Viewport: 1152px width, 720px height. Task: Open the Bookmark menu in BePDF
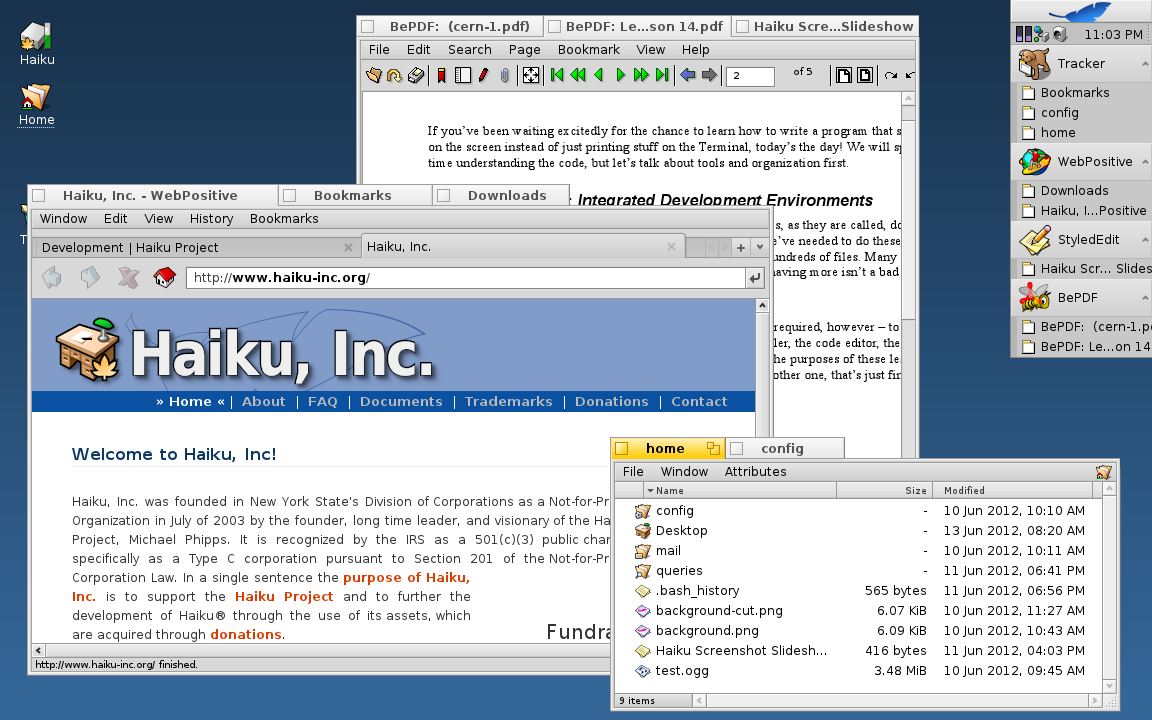(589, 49)
